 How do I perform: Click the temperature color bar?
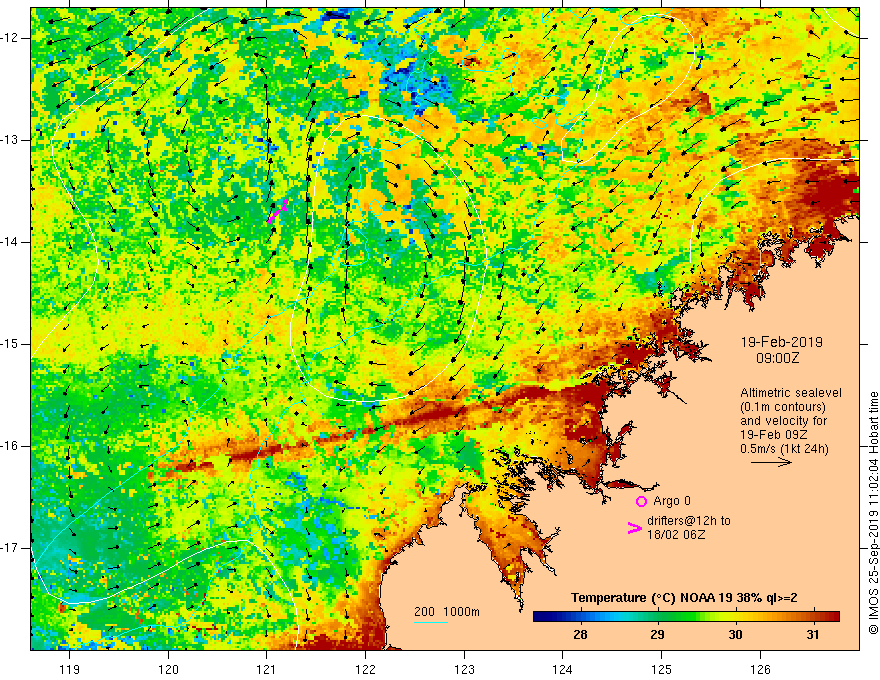tap(686, 616)
